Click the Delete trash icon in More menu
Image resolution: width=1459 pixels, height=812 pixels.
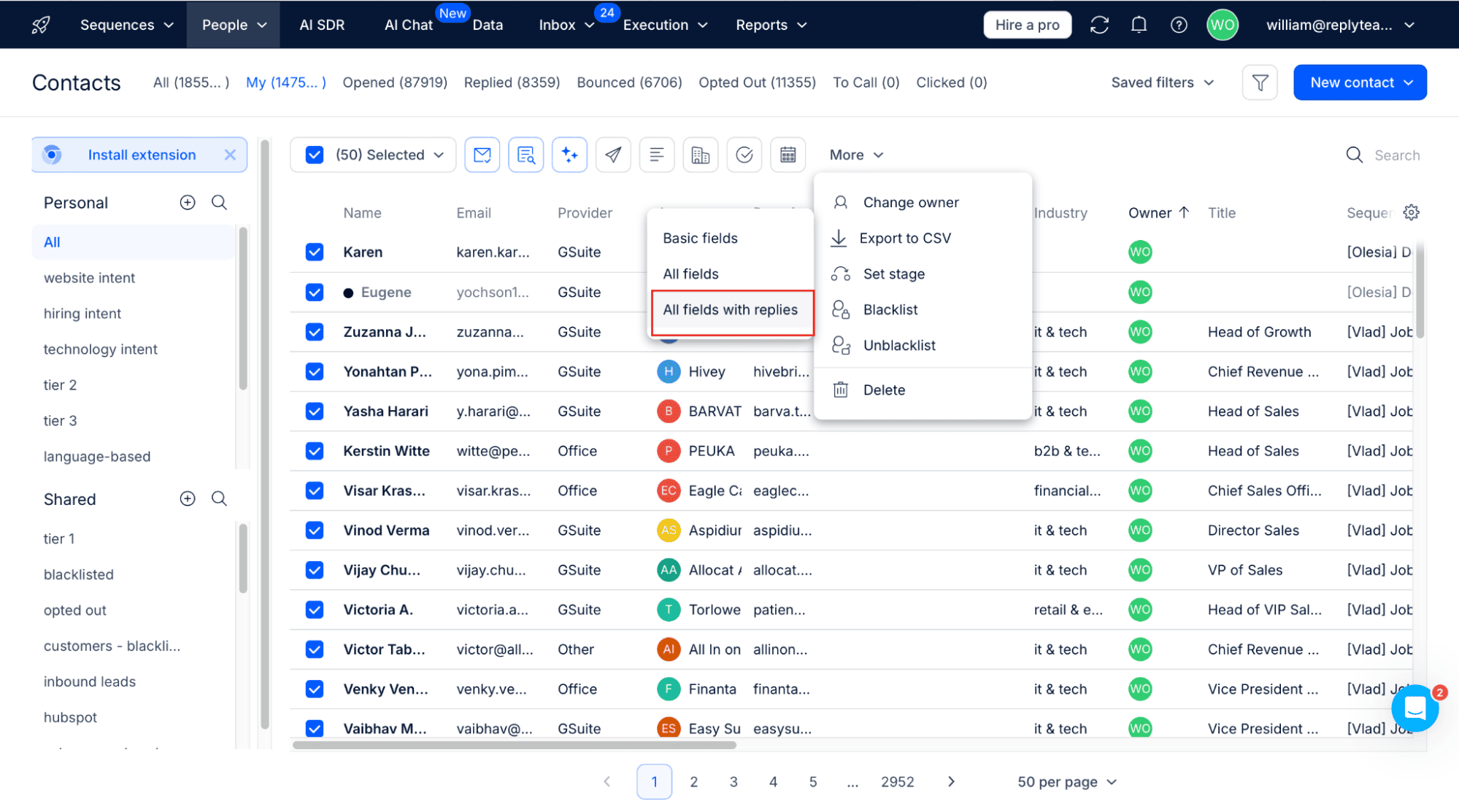(841, 390)
